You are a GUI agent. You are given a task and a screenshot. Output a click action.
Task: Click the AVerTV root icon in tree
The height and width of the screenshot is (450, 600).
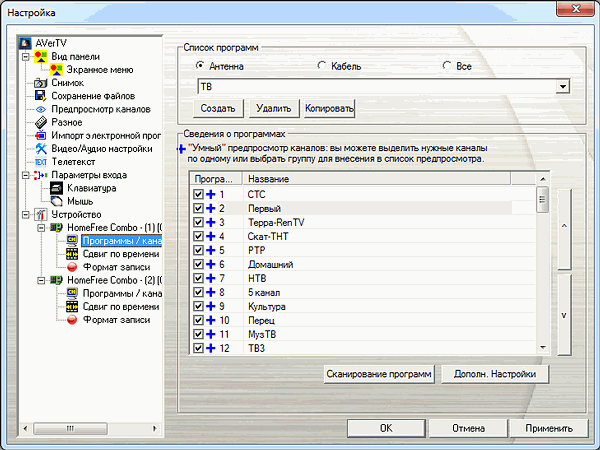coord(25,43)
